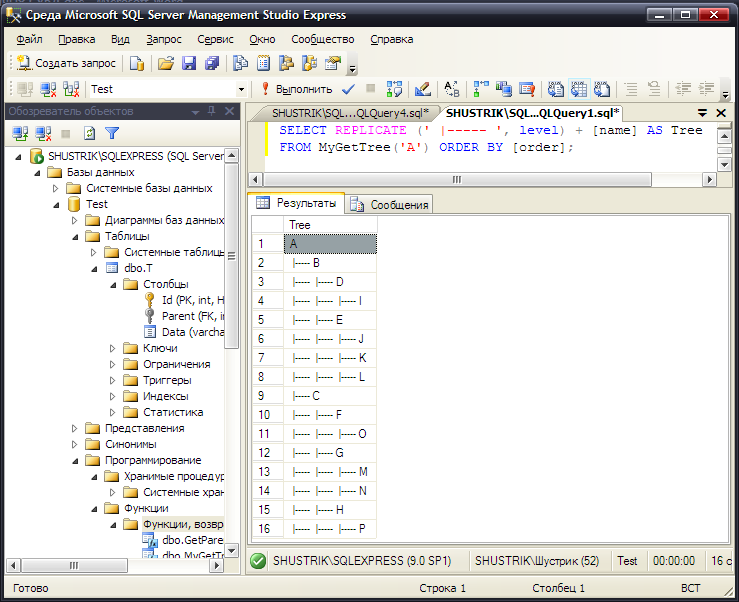The width and height of the screenshot is (739, 602).
Task: Open the active files list dropdown arrow
Action: click(702, 113)
